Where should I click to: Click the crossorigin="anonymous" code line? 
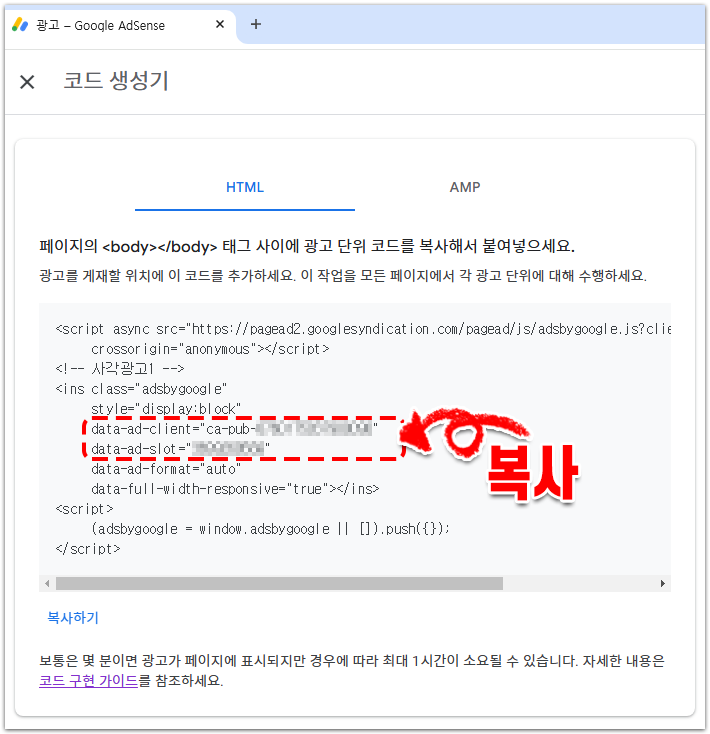[x=210, y=349]
